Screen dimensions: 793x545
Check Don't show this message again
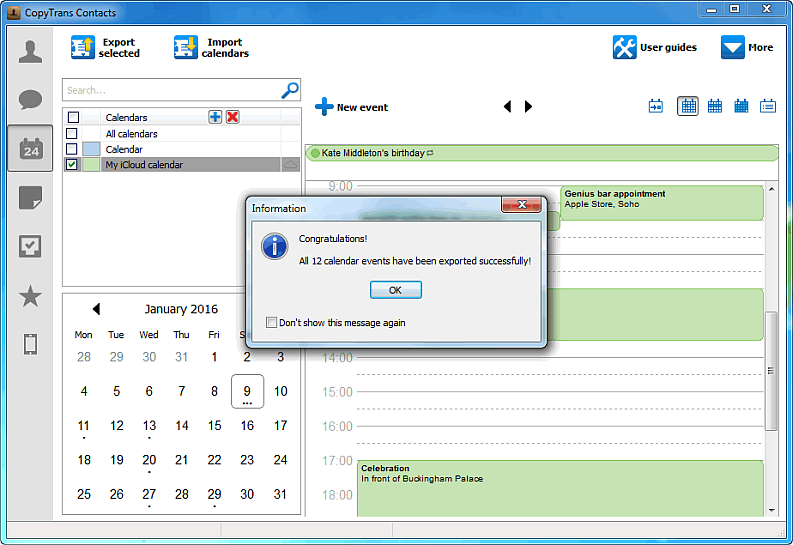pyautogui.click(x=272, y=323)
